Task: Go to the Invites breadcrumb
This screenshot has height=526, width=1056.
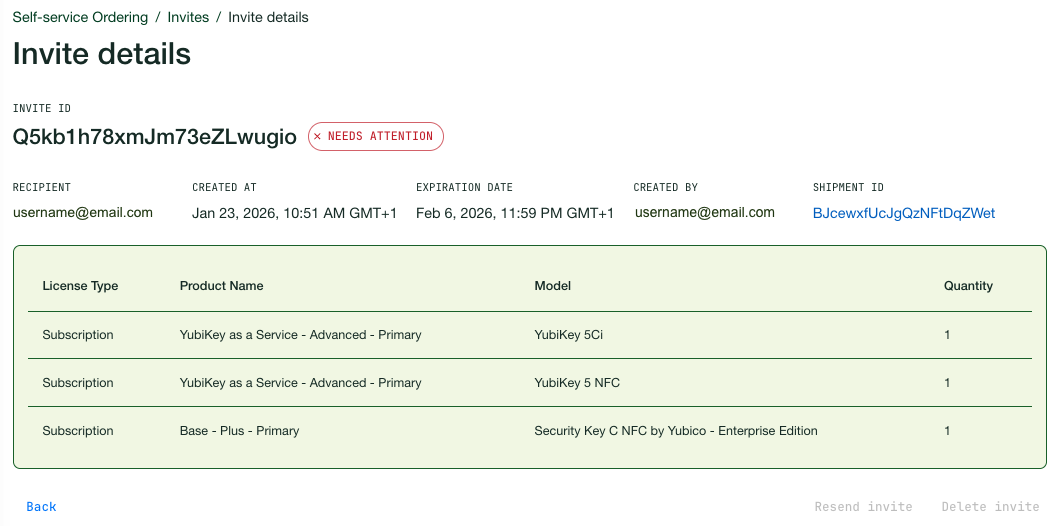Action: (188, 17)
